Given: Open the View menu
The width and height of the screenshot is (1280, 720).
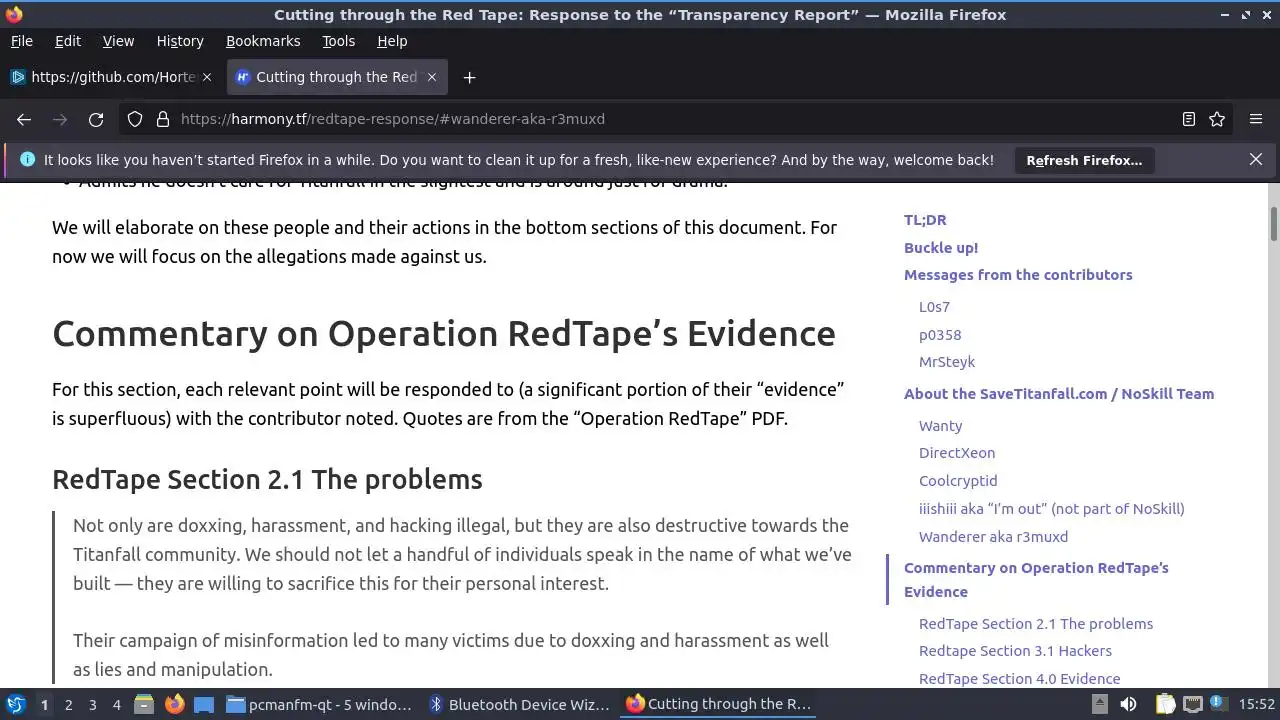Looking at the screenshot, I should 118,41.
